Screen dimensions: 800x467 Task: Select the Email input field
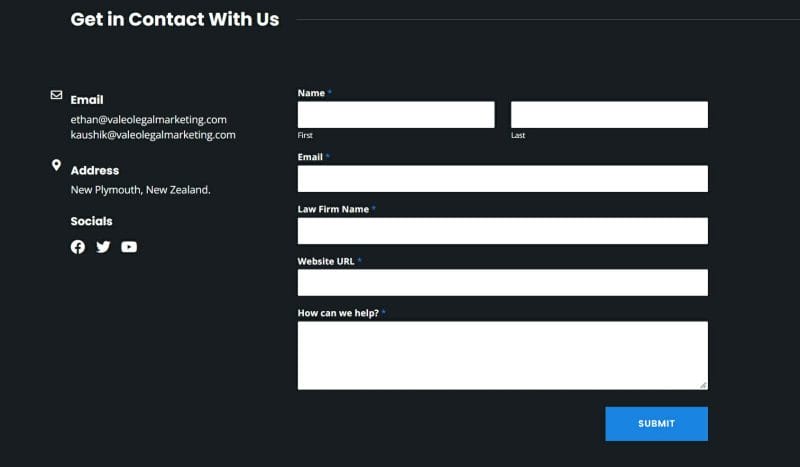point(503,179)
